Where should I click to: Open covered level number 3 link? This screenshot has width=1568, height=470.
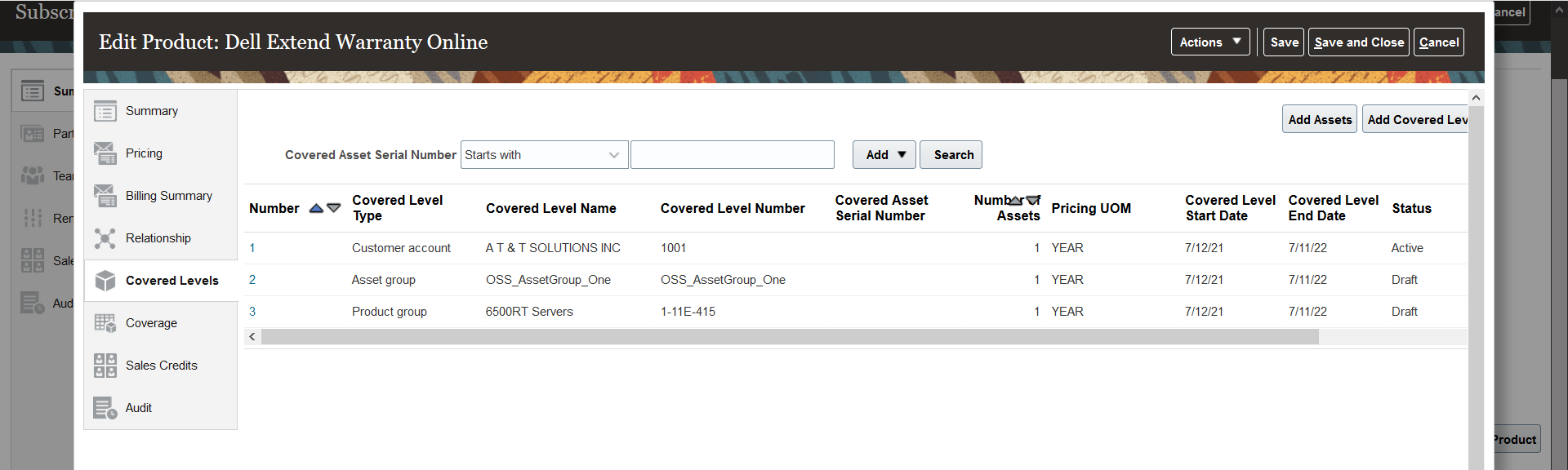252,312
